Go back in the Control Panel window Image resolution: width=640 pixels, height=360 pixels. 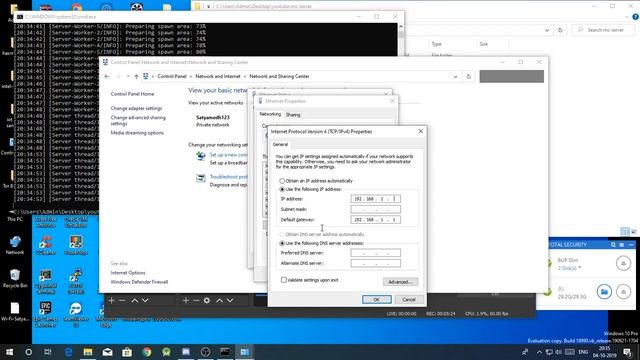coord(107,76)
